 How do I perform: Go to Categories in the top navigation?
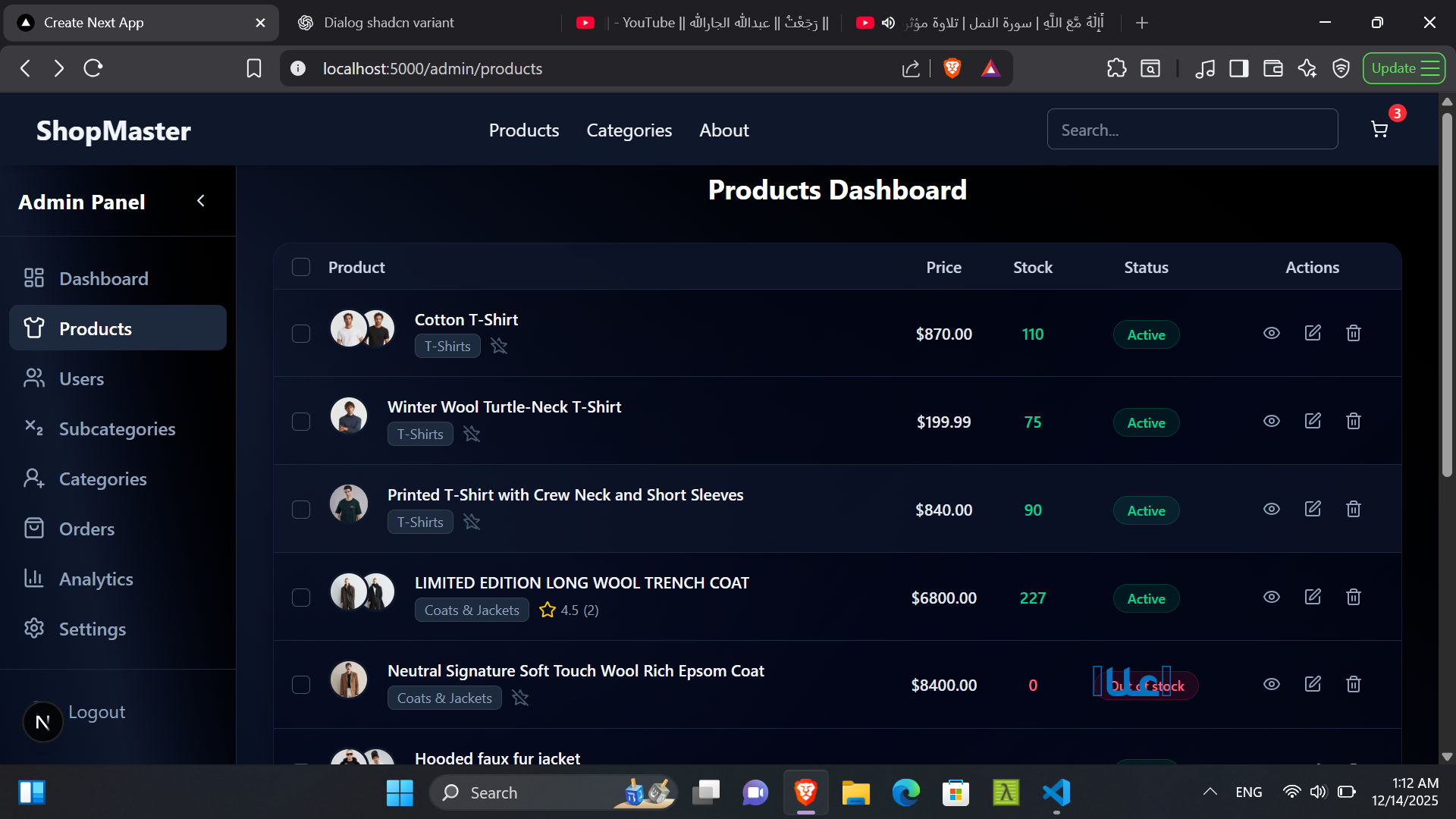click(629, 130)
